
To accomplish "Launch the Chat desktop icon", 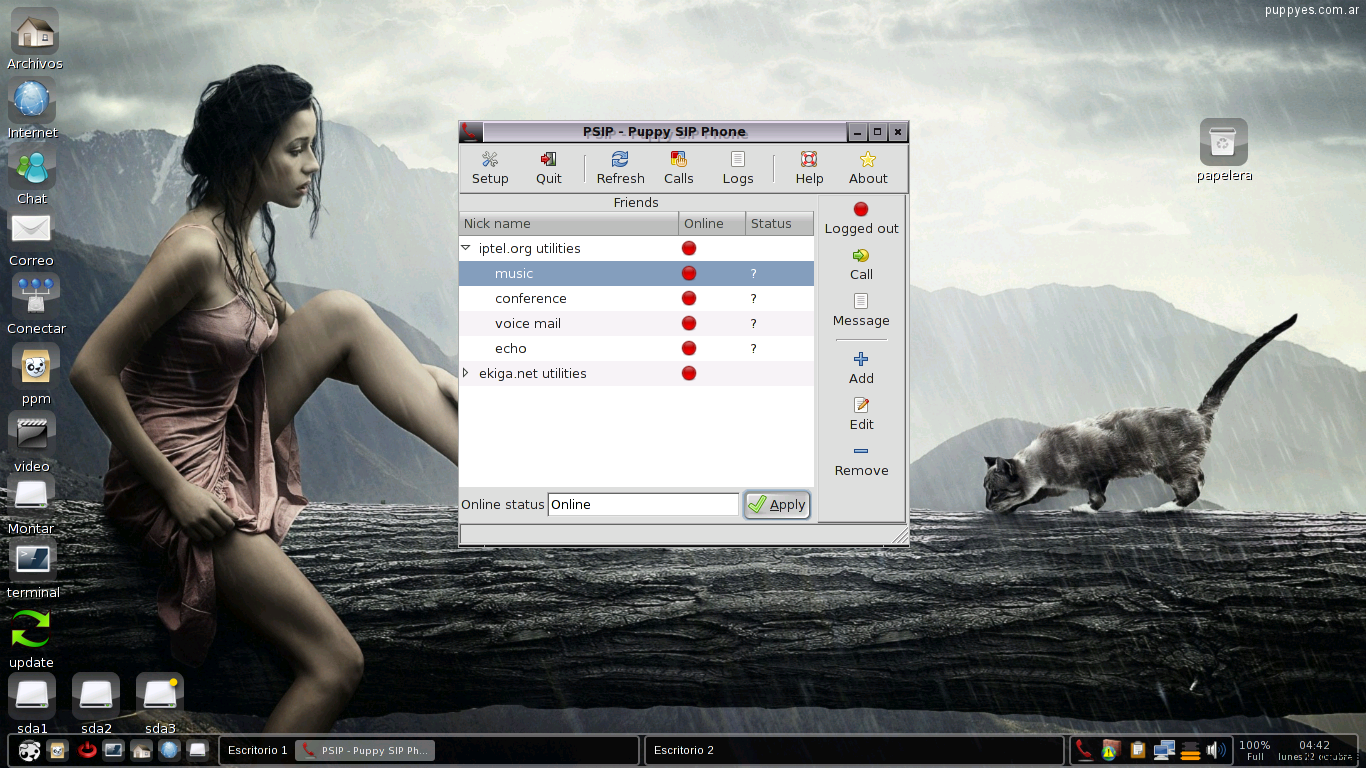I will click(32, 176).
